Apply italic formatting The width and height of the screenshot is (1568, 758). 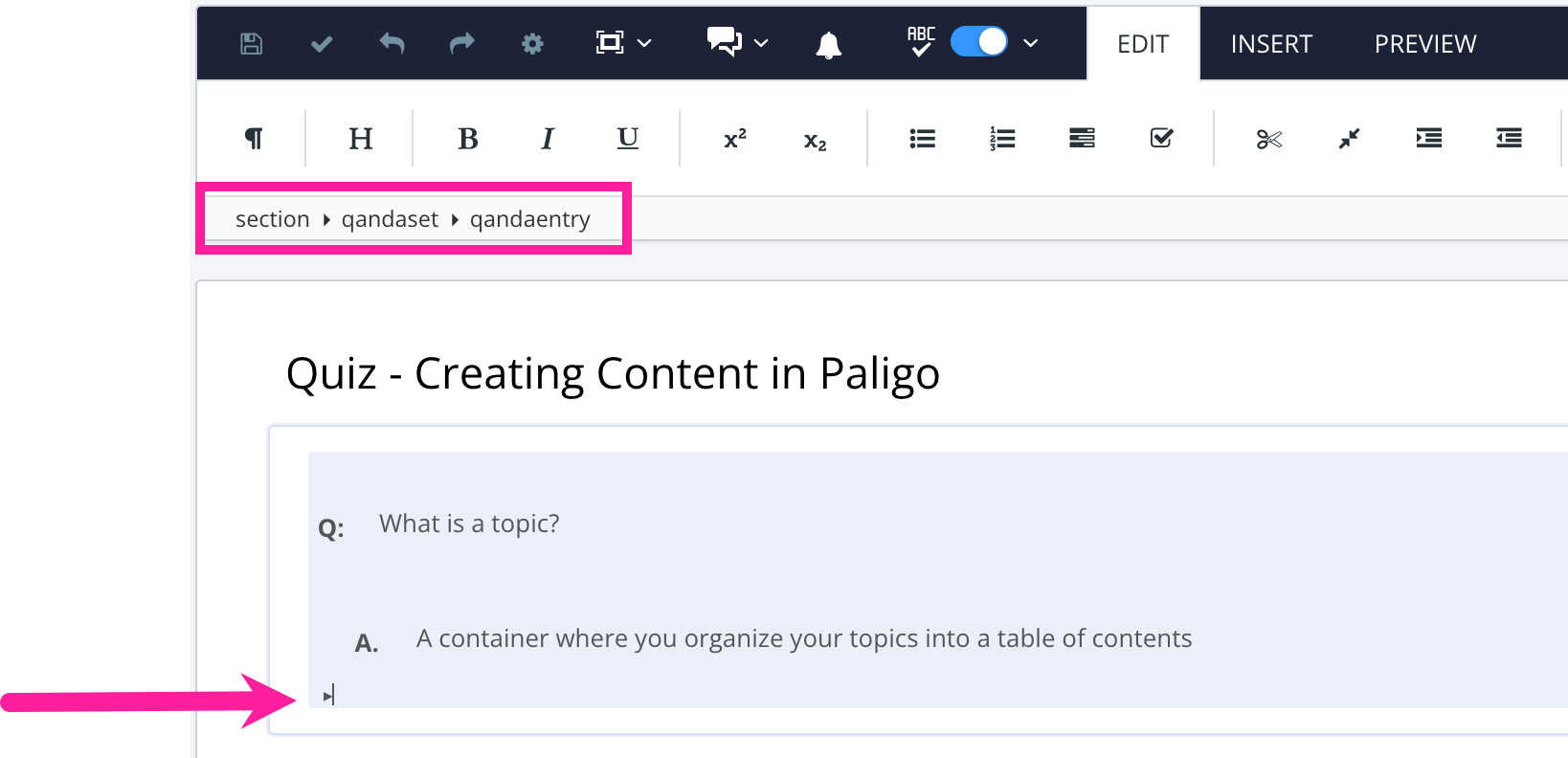[x=548, y=139]
